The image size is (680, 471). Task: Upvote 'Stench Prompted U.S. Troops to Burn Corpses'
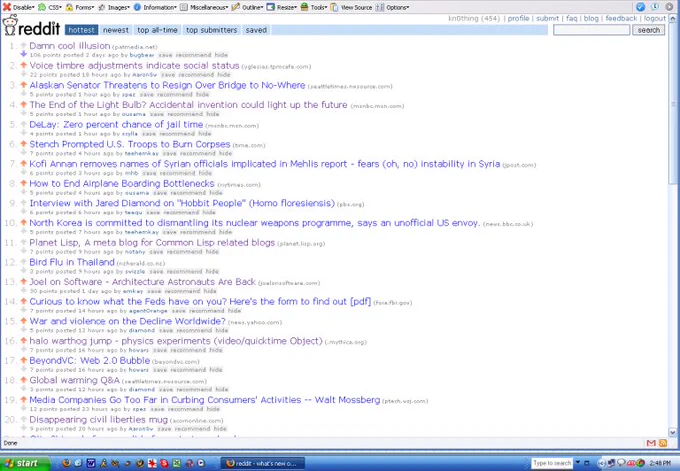click(23, 144)
